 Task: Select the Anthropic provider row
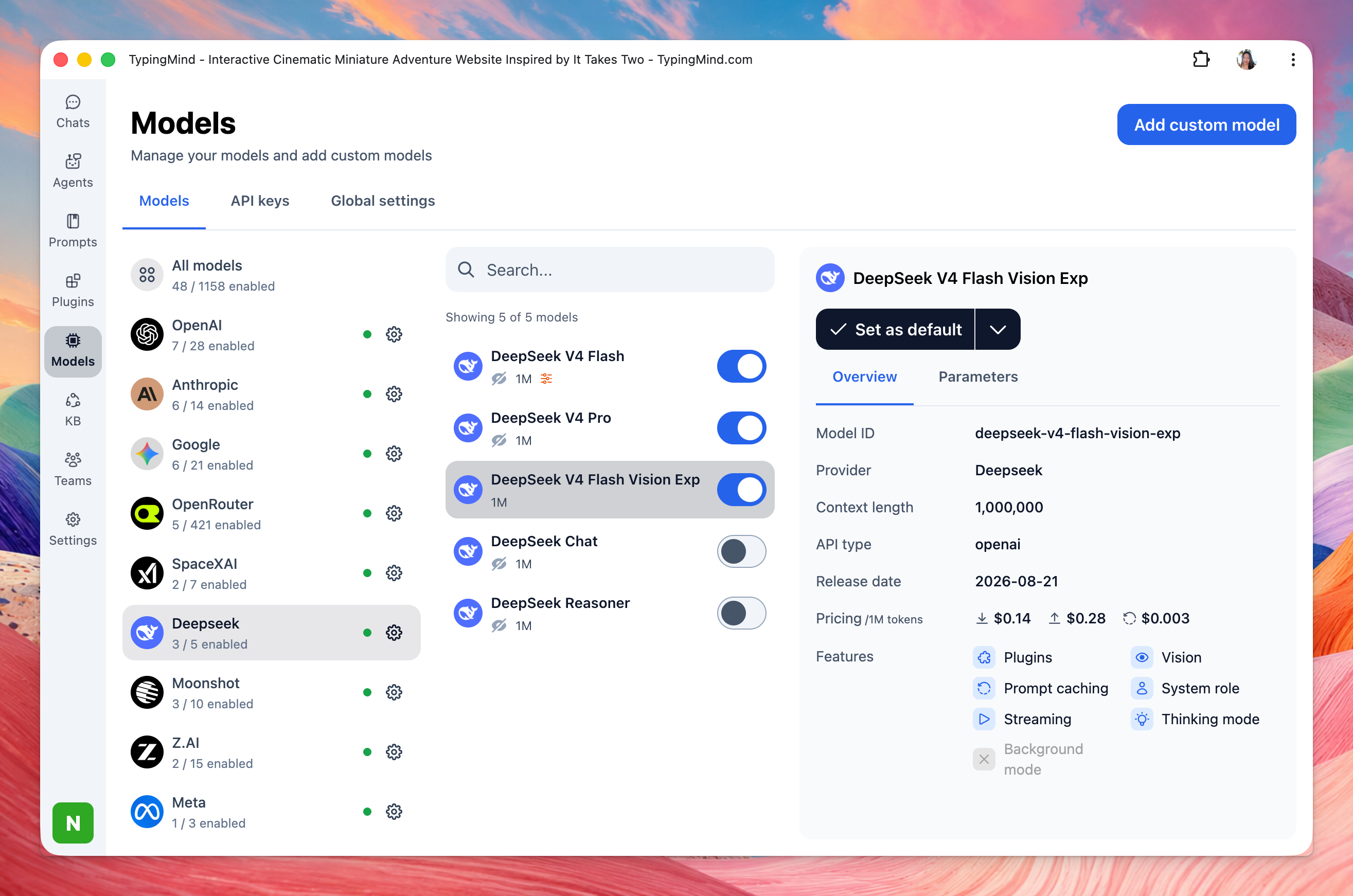point(272,393)
